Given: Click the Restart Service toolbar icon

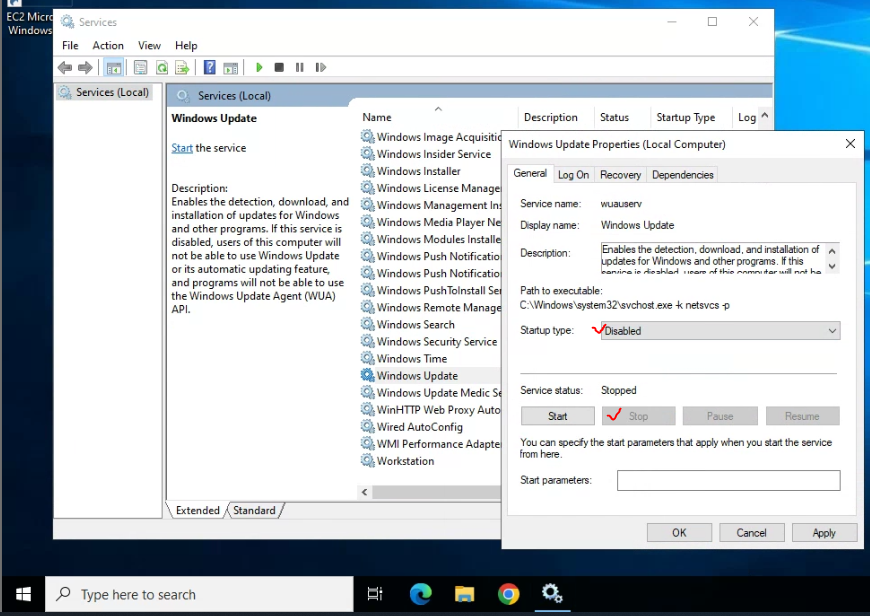Looking at the screenshot, I should pyautogui.click(x=320, y=68).
